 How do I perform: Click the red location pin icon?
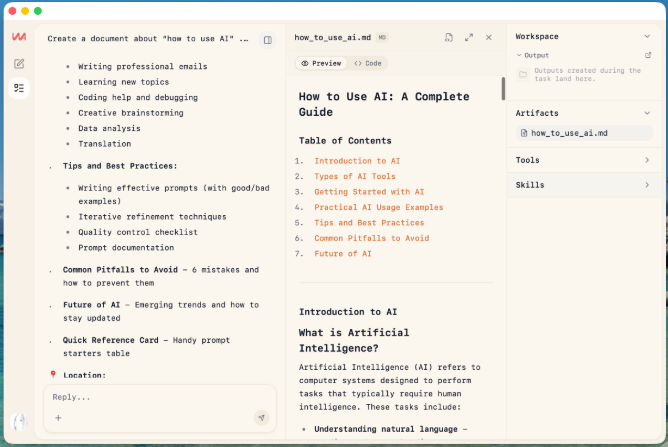click(x=53, y=374)
